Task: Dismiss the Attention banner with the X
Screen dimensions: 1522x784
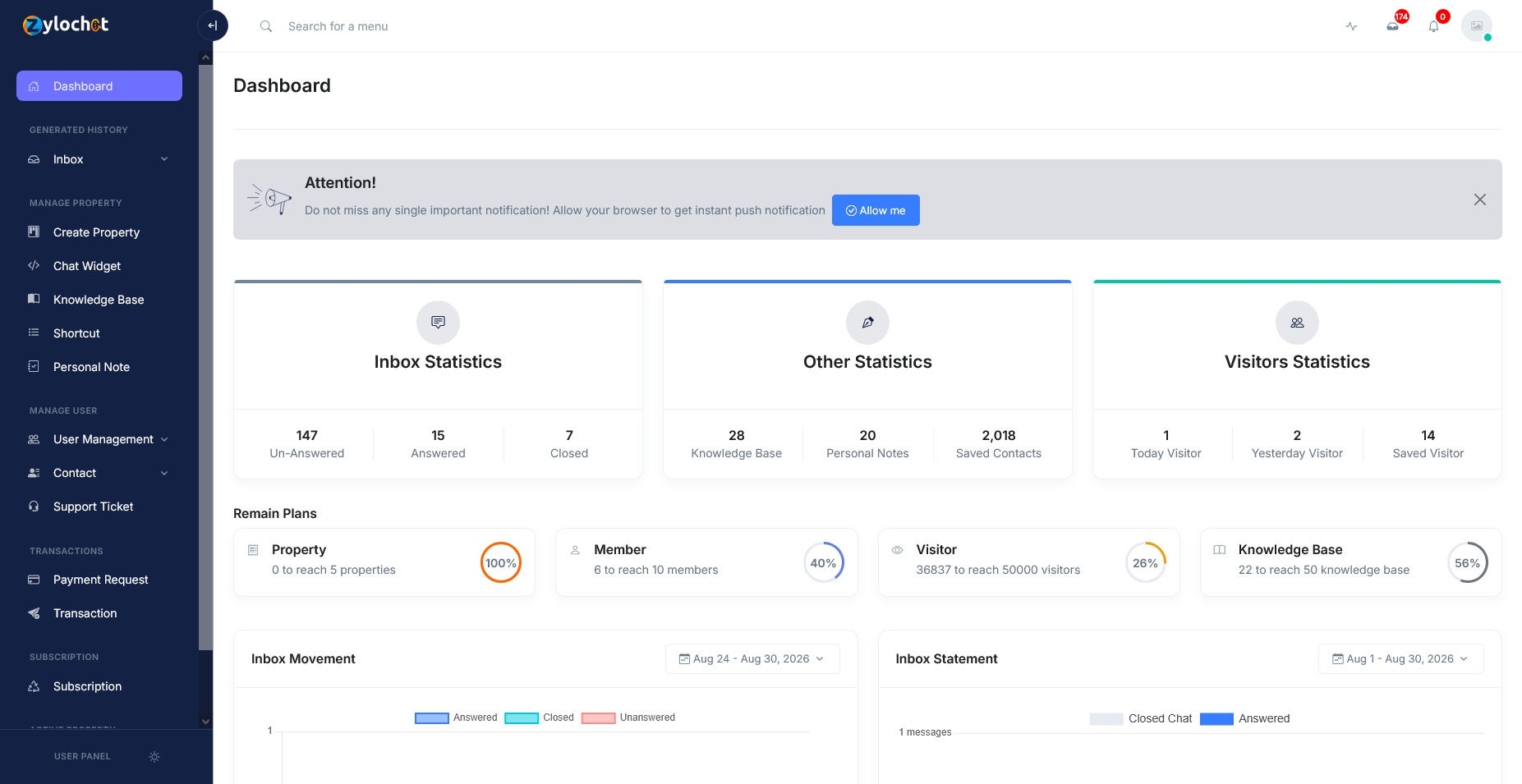Action: 1480,199
